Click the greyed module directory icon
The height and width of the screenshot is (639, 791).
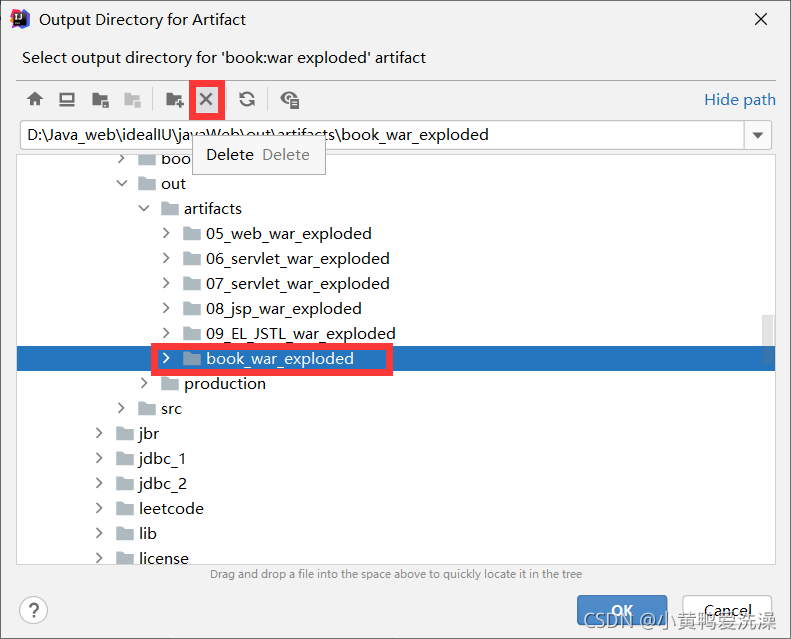pyautogui.click(x=132, y=99)
